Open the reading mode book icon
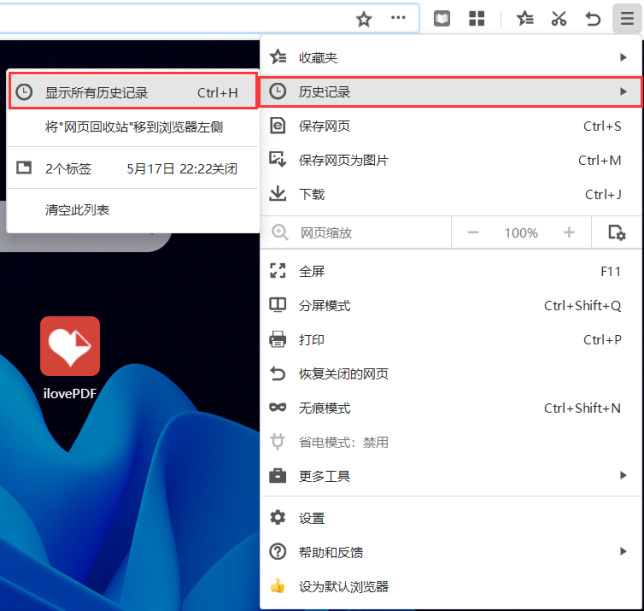Screen dimensions: 644x611 pos(442,18)
